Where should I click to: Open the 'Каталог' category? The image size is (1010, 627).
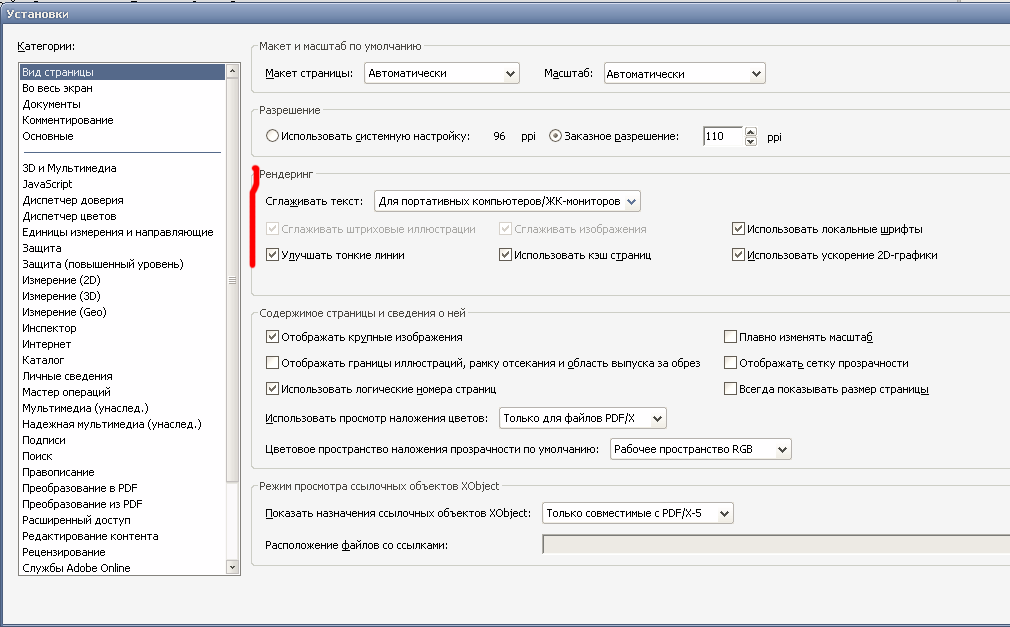[43, 360]
